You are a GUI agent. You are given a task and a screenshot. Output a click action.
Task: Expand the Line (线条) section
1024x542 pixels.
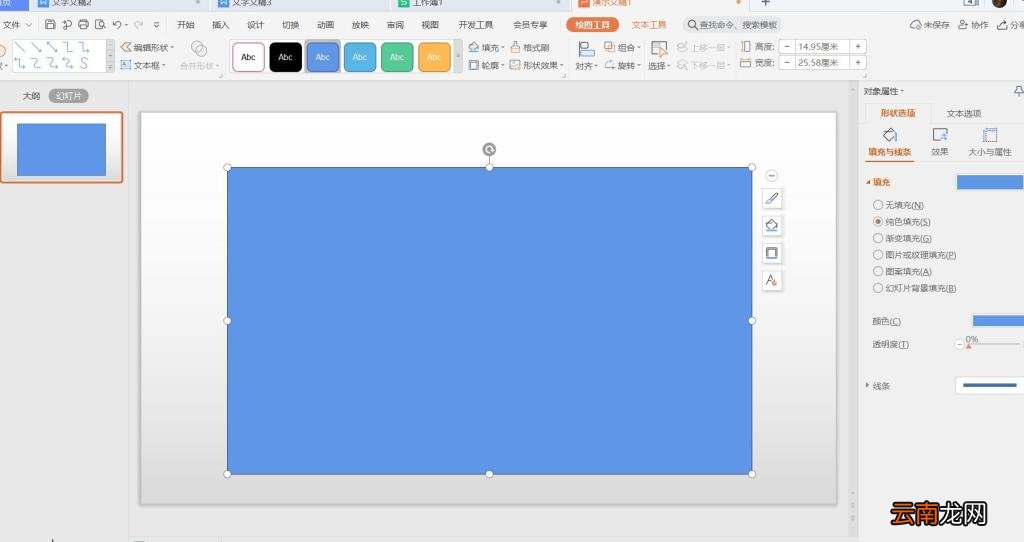click(x=878, y=386)
